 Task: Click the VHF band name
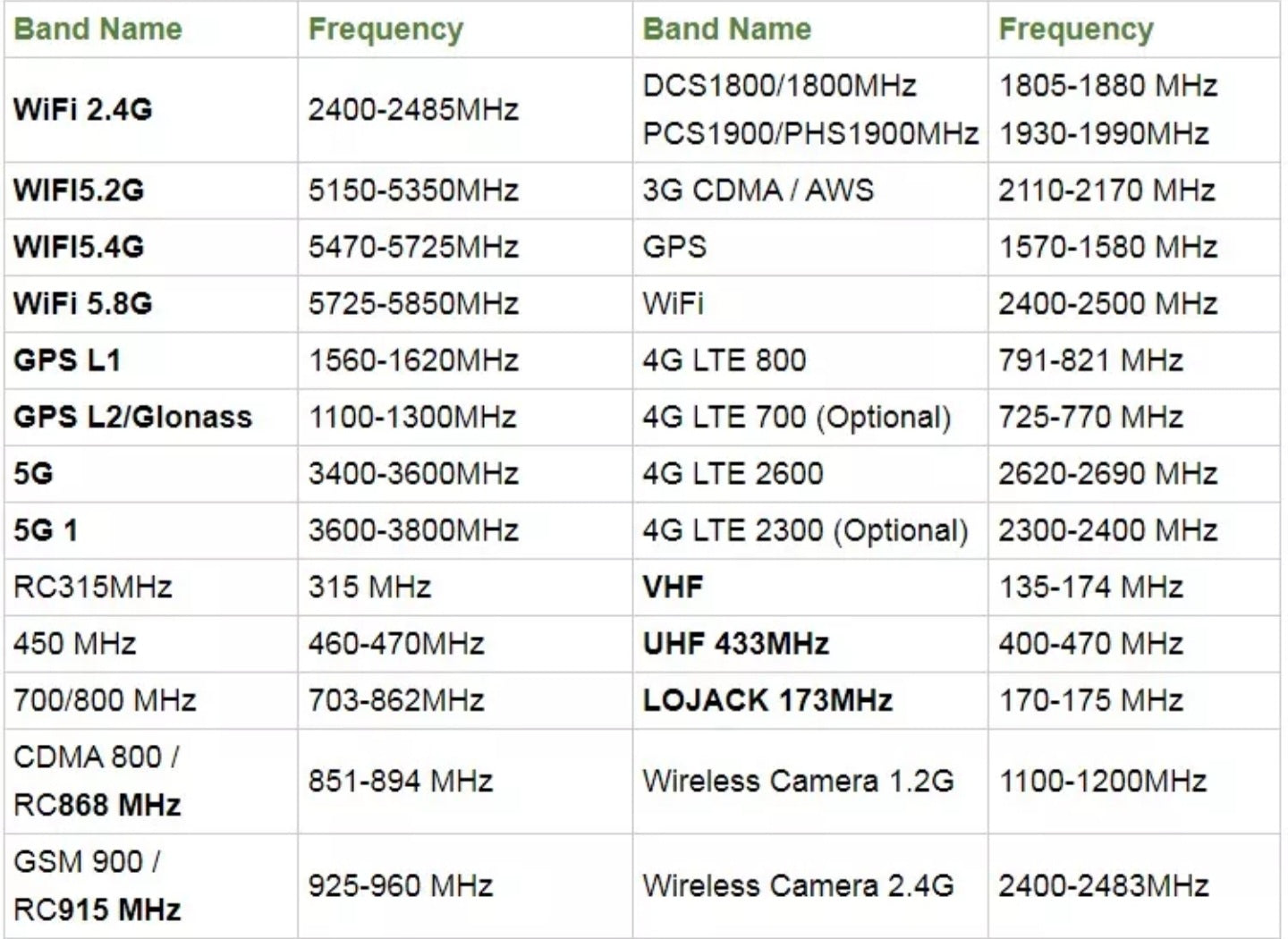click(673, 588)
